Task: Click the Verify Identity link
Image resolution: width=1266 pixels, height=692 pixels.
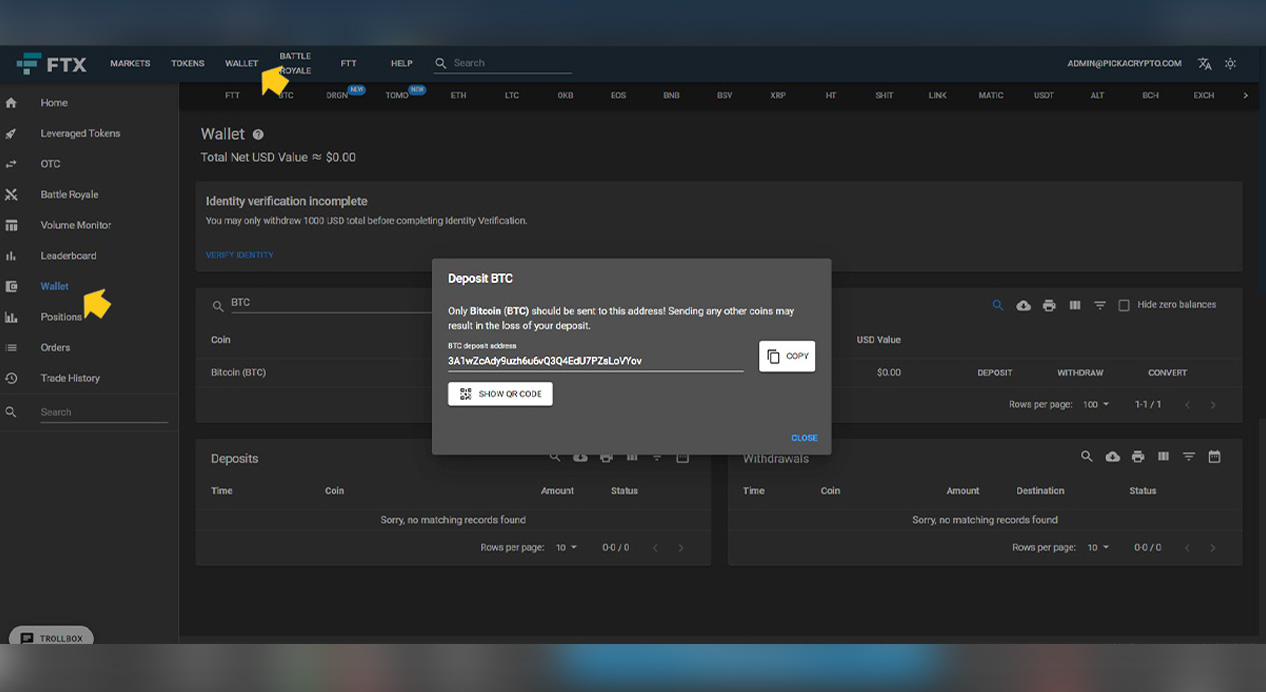Action: (239, 255)
